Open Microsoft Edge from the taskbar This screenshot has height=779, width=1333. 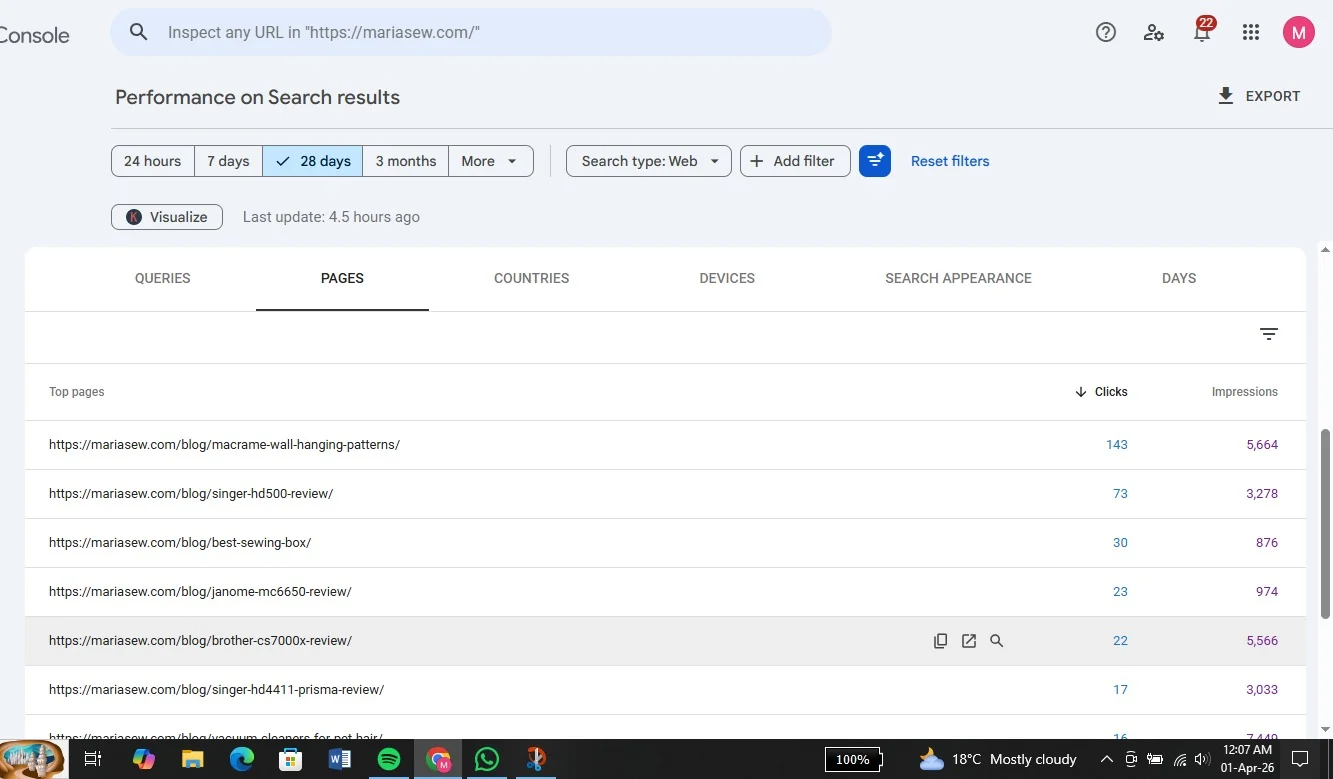click(241, 759)
